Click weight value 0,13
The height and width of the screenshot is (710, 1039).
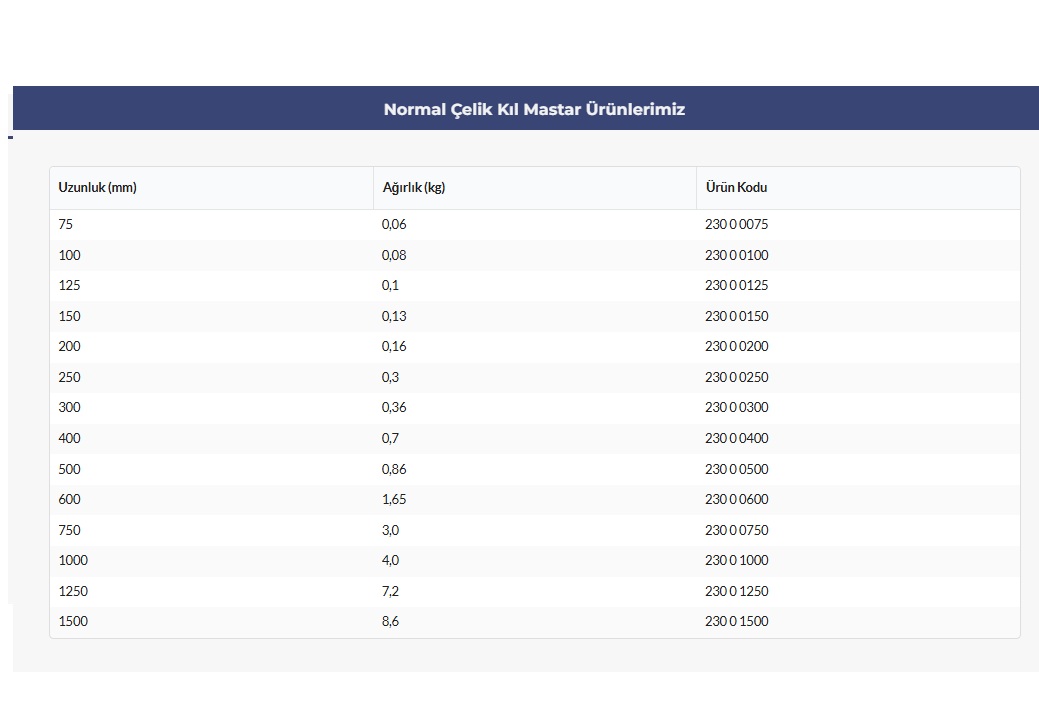[394, 316]
